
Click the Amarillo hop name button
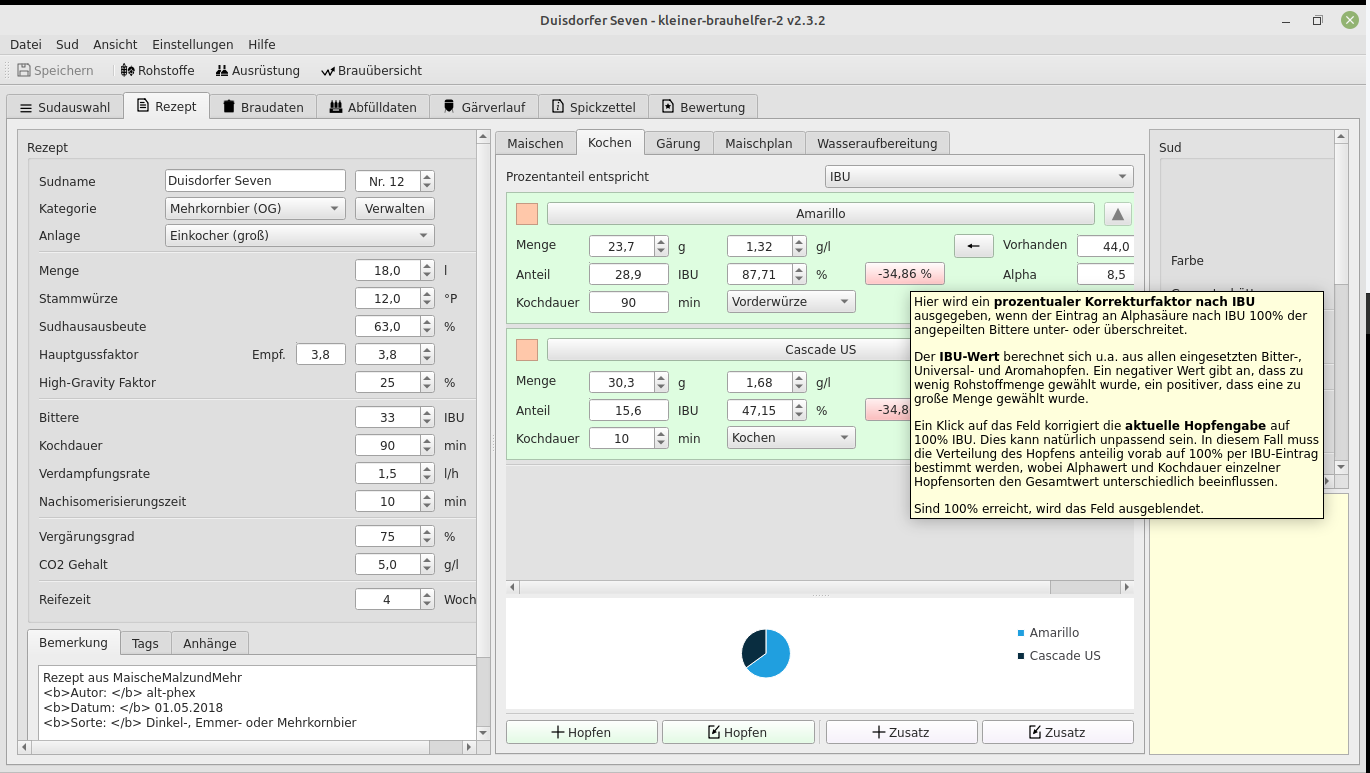point(820,214)
